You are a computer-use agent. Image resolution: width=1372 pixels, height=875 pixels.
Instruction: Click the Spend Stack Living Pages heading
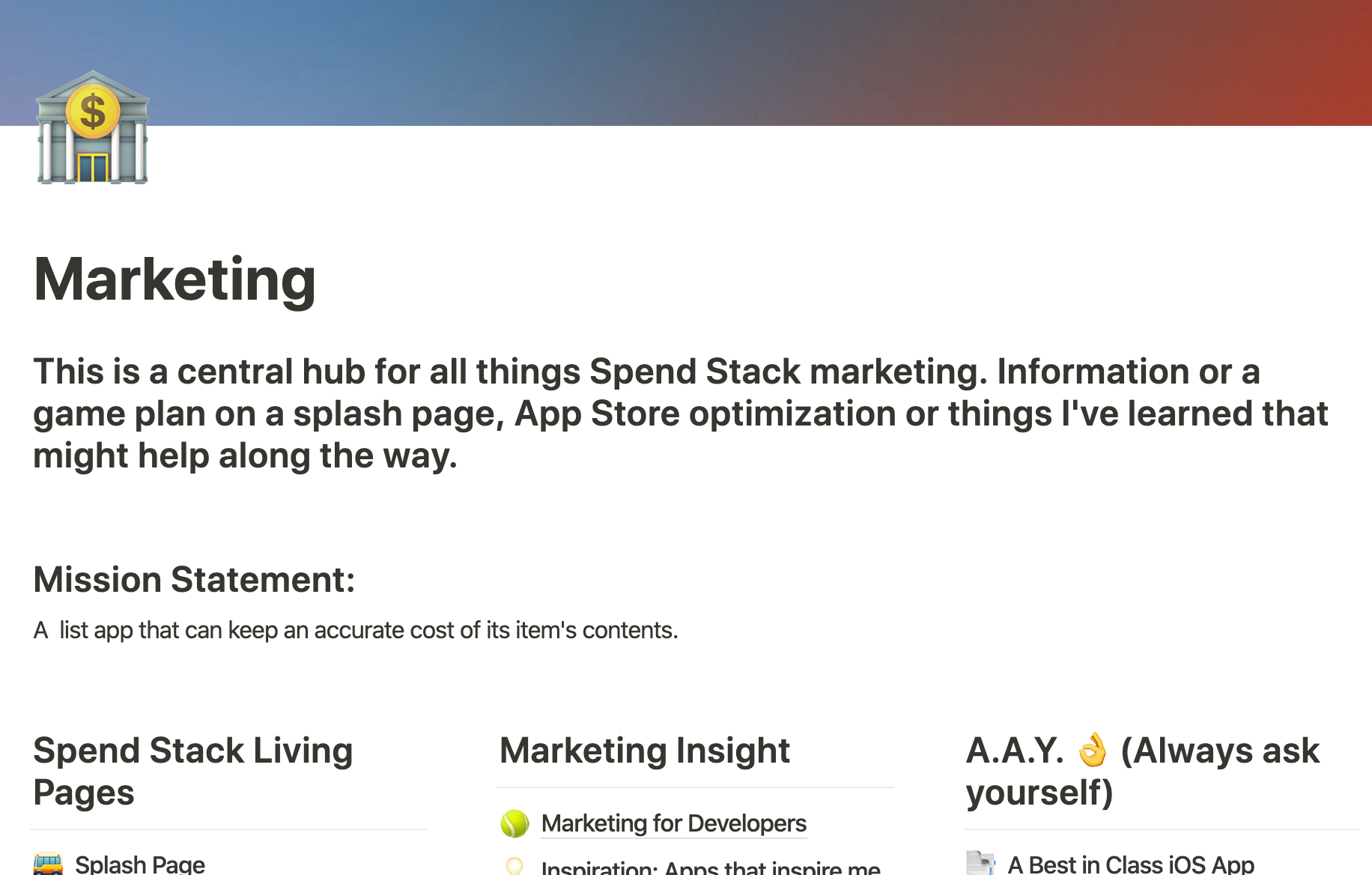192,771
